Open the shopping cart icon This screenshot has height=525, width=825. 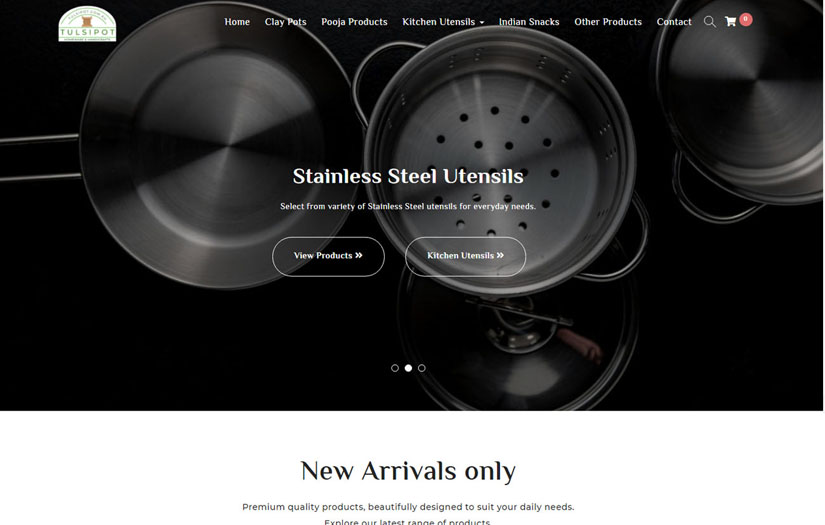click(x=730, y=22)
